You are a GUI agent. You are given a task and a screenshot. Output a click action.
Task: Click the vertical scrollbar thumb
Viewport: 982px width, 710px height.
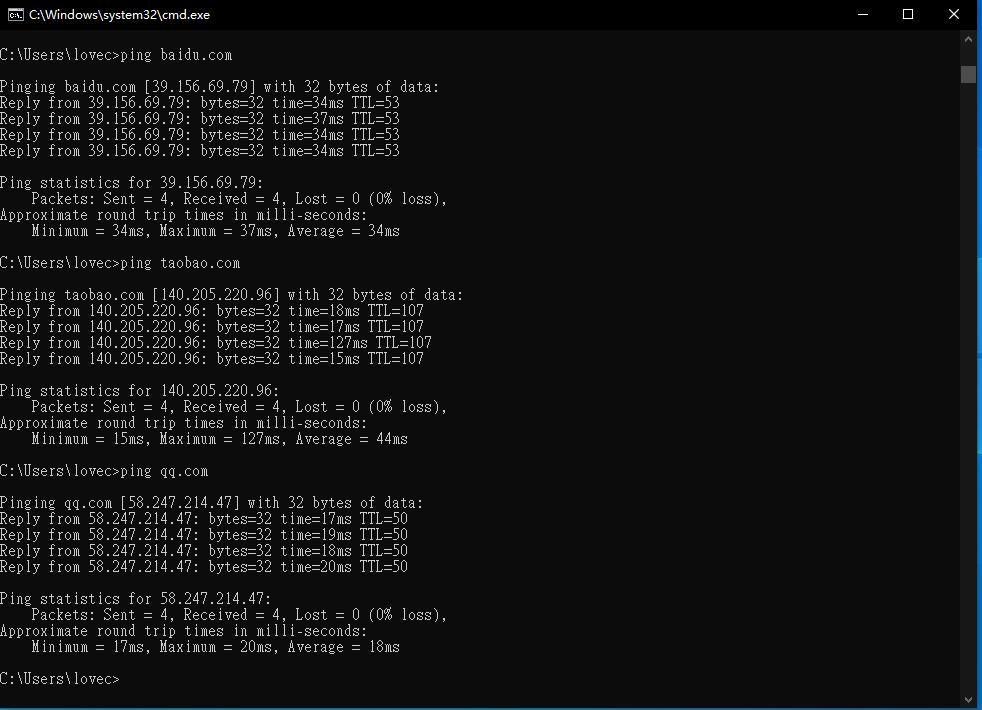(x=968, y=74)
